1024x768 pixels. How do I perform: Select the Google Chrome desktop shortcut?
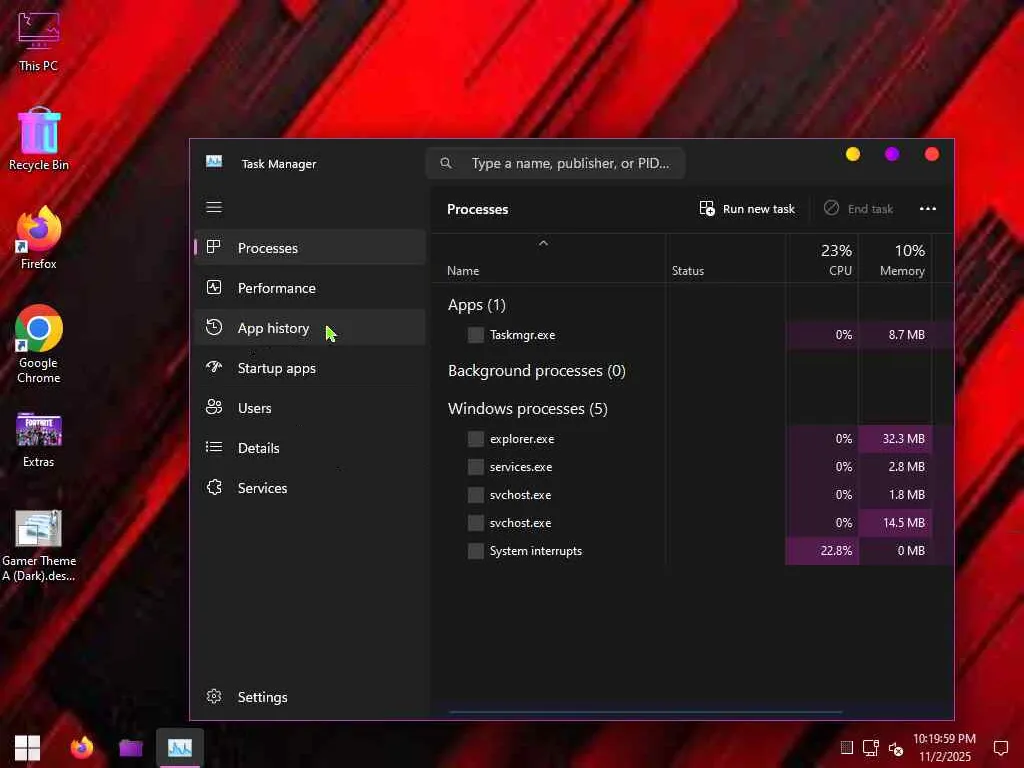coord(39,345)
